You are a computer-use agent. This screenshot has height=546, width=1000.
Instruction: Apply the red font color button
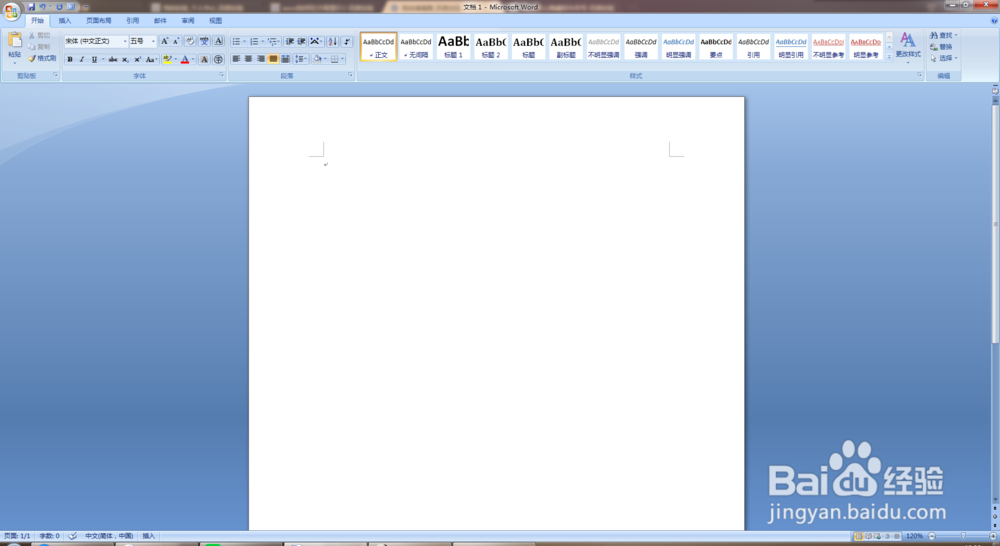click(x=185, y=59)
